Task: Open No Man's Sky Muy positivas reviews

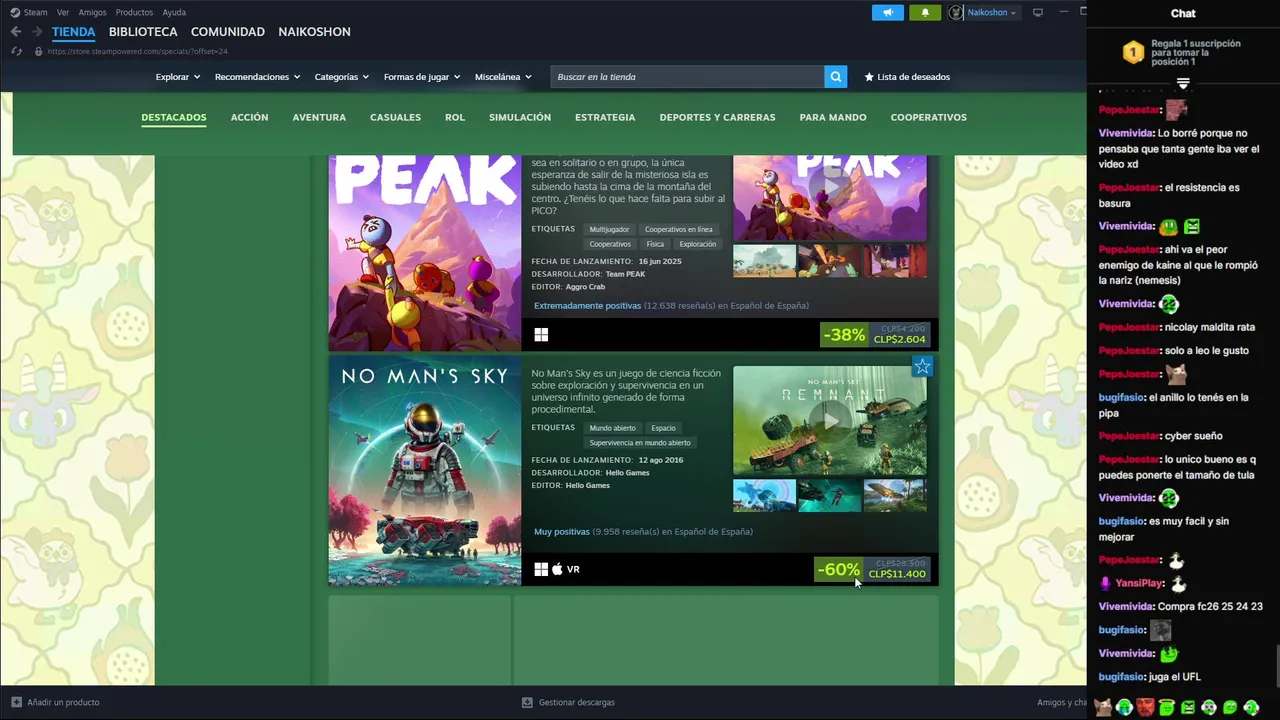Action: click(x=562, y=532)
